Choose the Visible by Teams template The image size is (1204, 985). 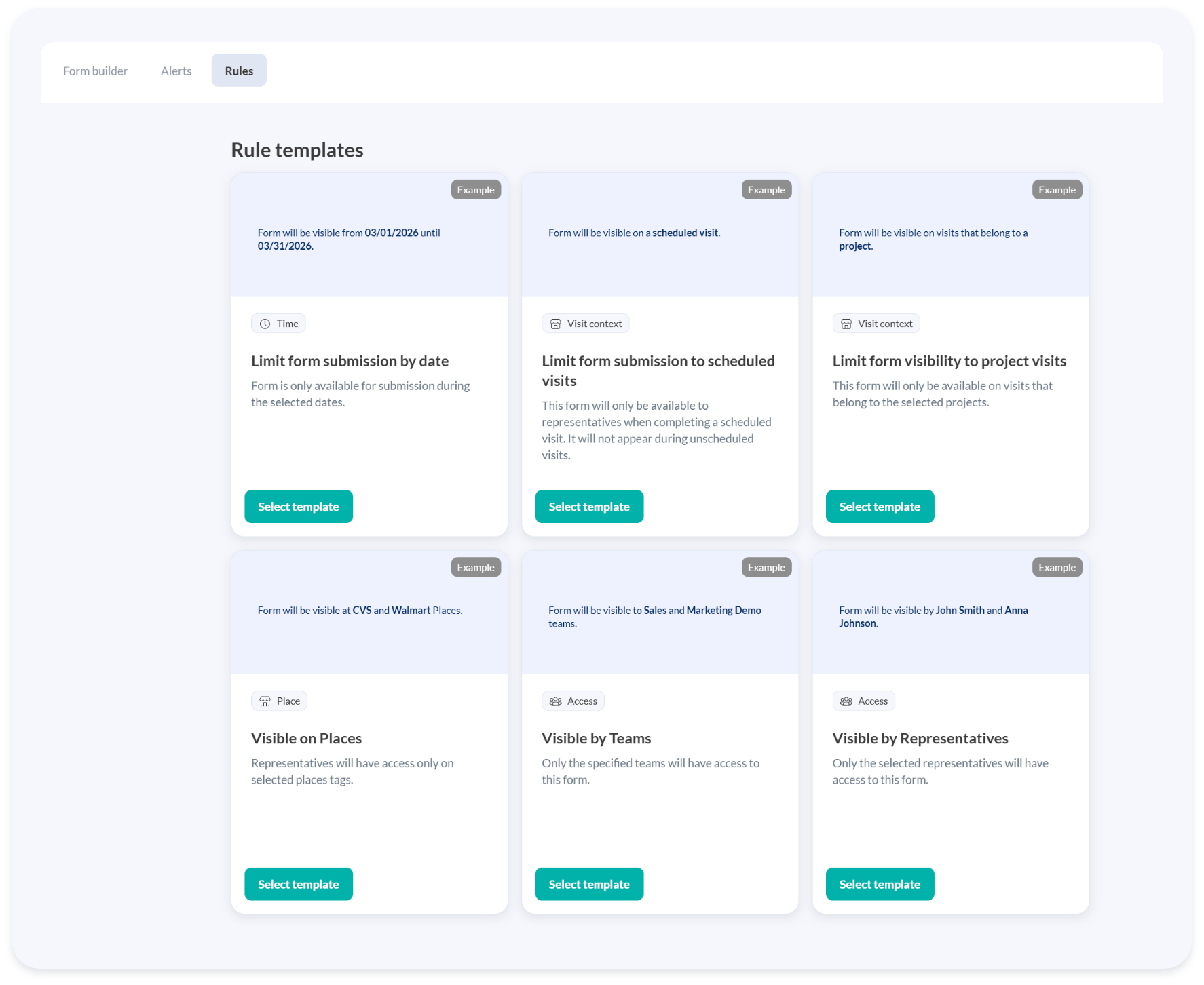coord(588,884)
